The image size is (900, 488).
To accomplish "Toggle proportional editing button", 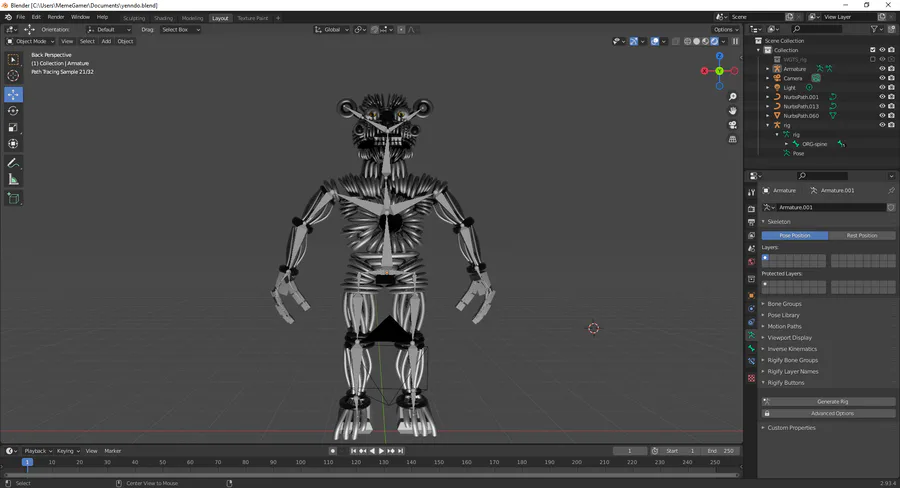I will click(x=401, y=29).
